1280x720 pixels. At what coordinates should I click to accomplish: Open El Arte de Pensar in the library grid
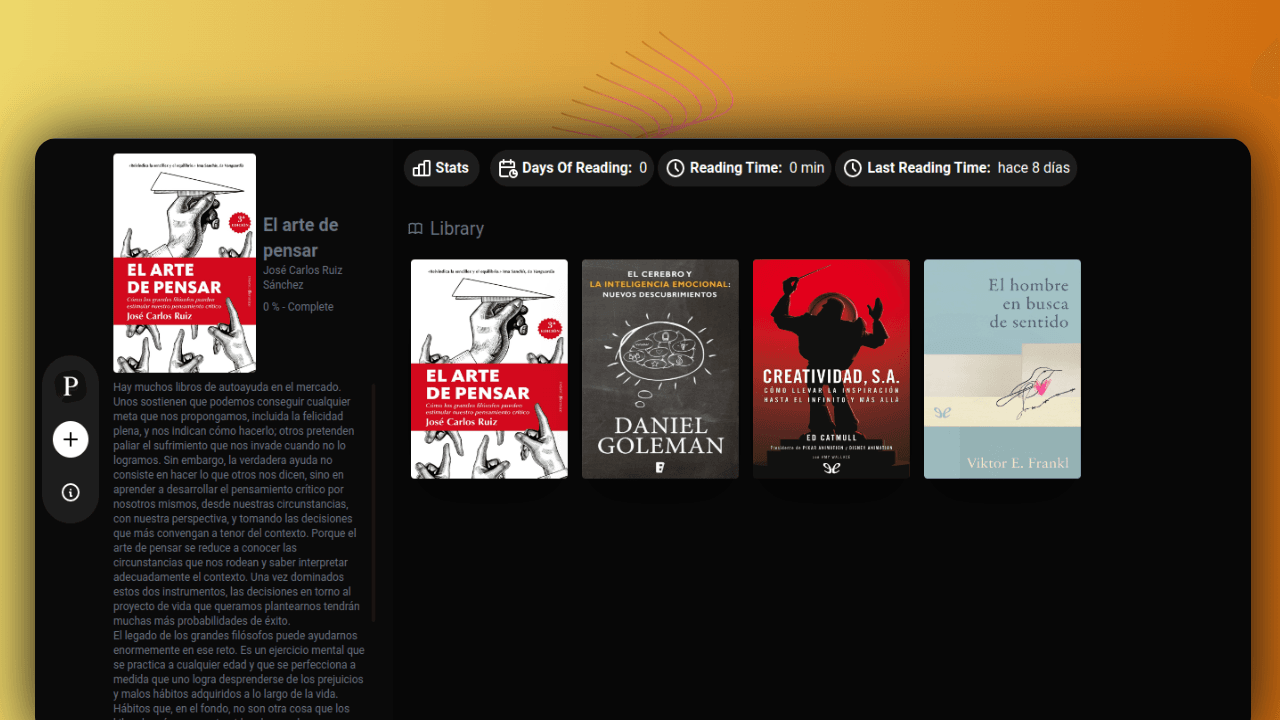coord(489,369)
